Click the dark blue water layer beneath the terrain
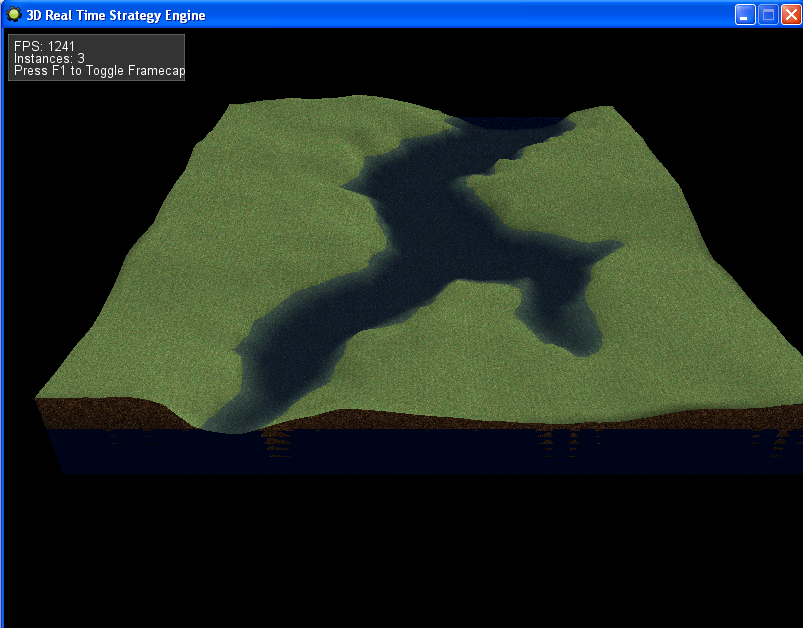This screenshot has width=803, height=628. [400, 450]
